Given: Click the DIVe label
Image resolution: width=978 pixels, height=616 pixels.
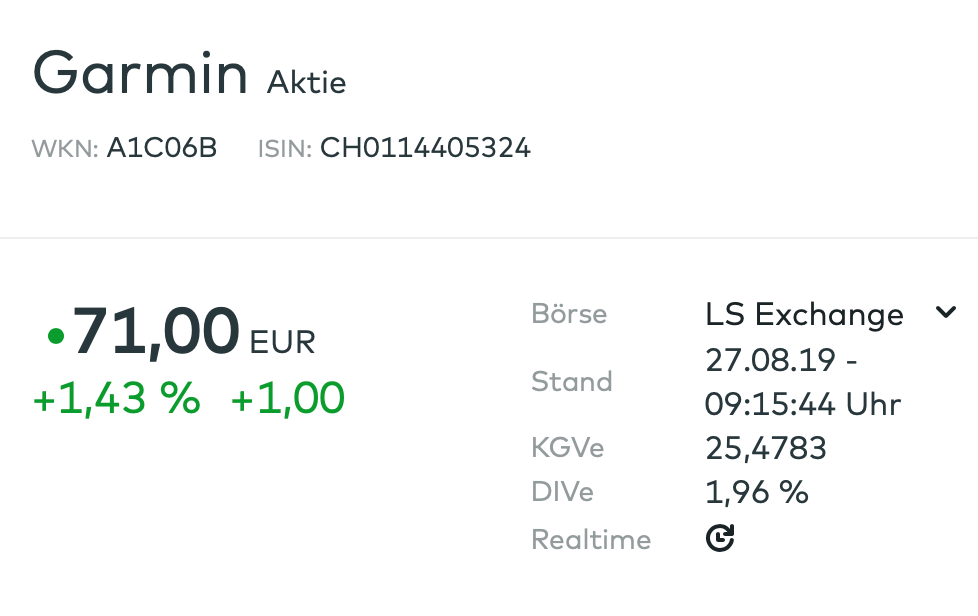Looking at the screenshot, I should click(x=562, y=492).
